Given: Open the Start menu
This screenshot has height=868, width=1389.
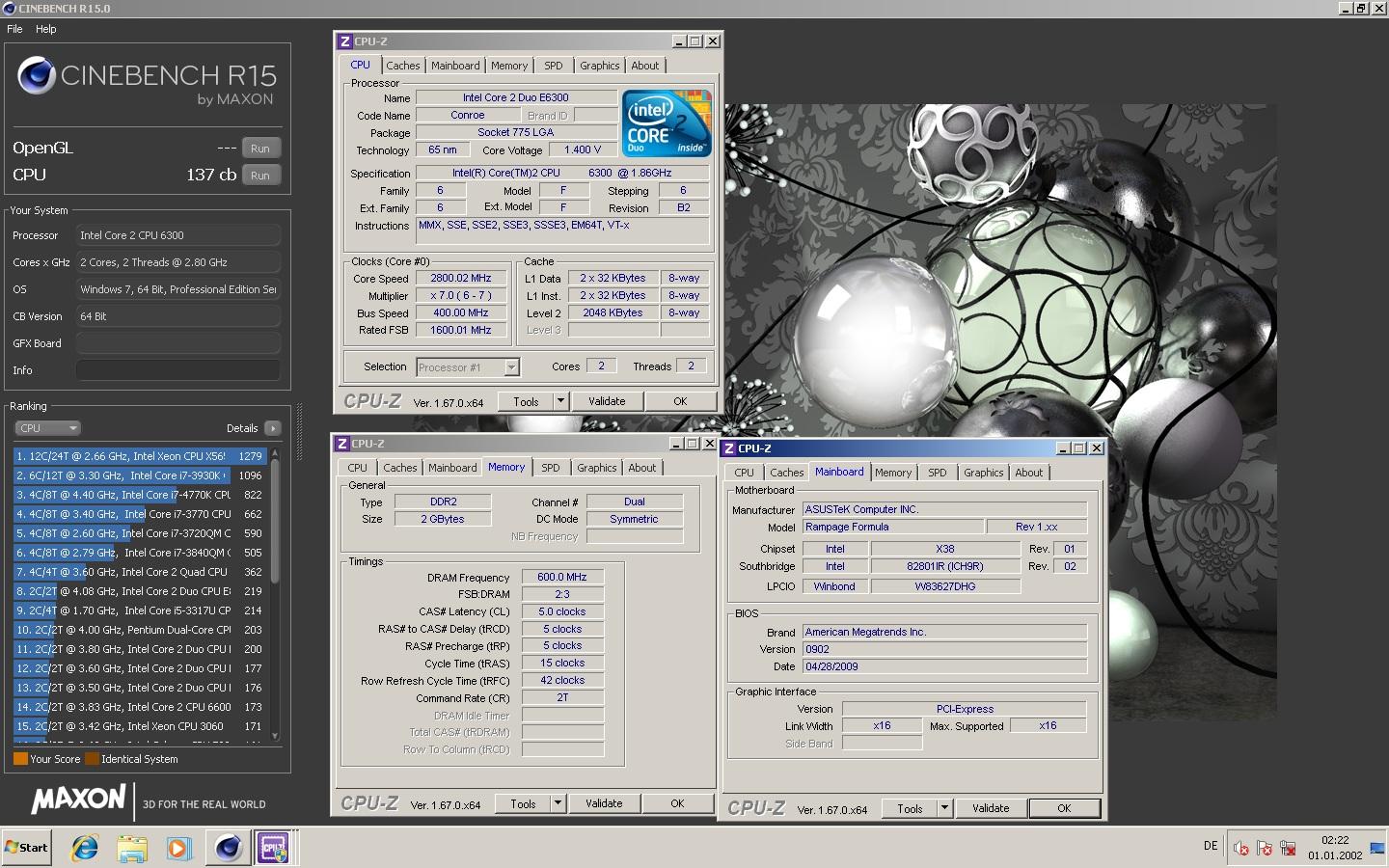Looking at the screenshot, I should pos(26,848).
